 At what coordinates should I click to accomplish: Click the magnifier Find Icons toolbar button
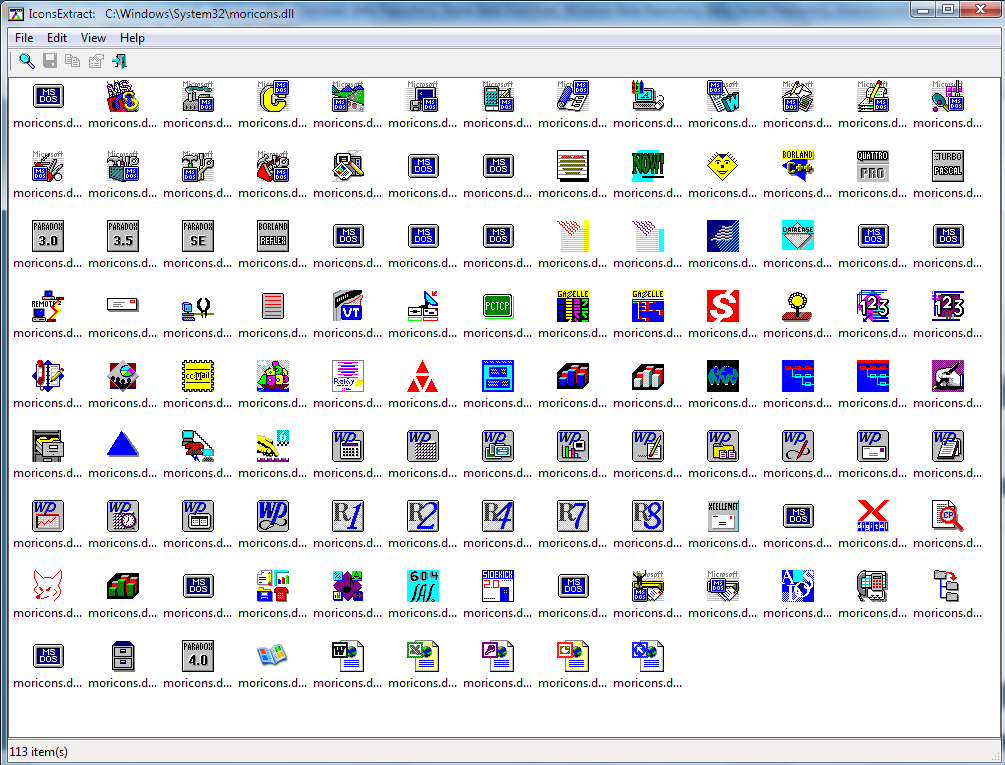click(26, 60)
